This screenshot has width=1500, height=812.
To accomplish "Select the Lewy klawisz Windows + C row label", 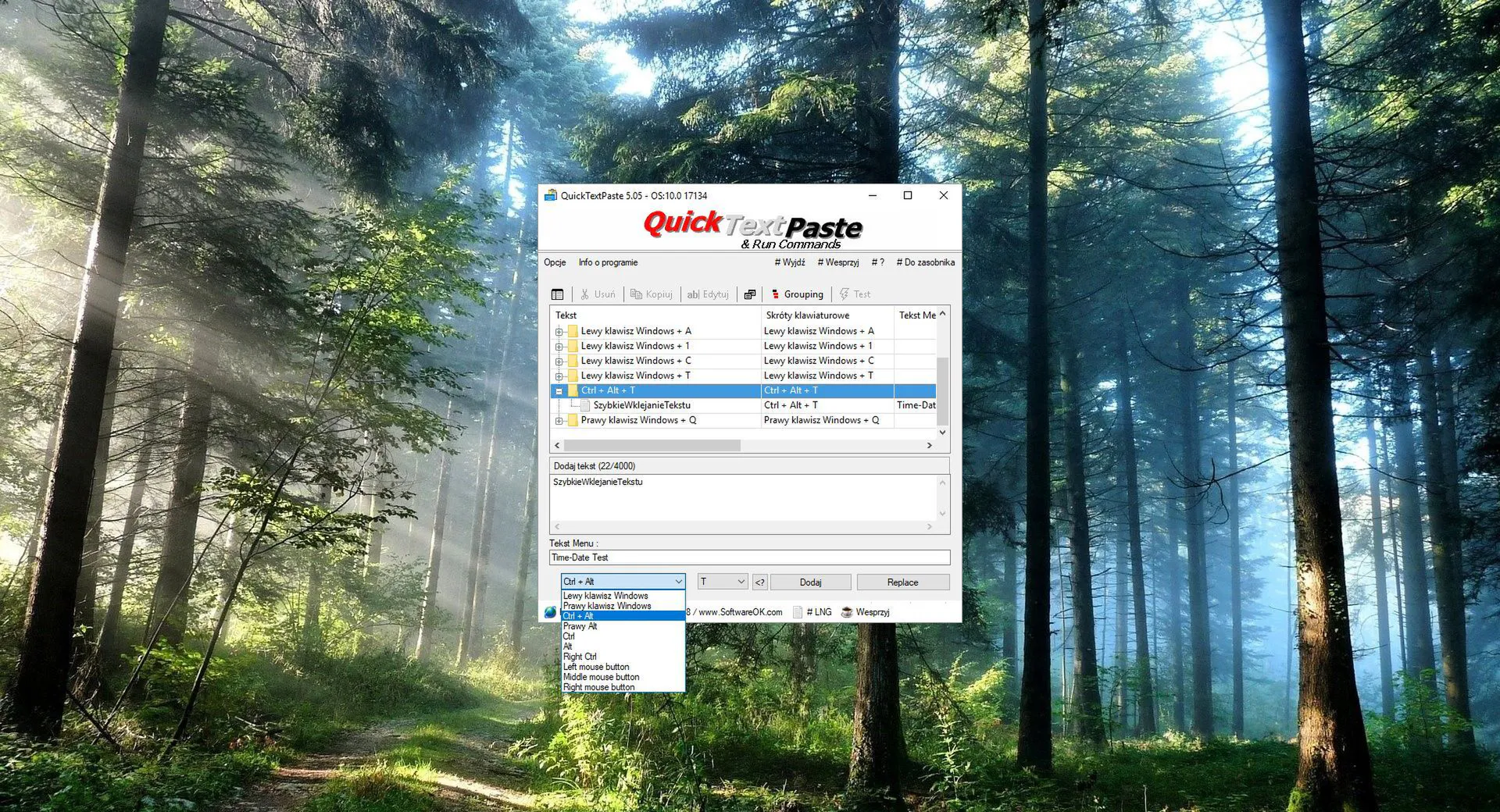I will point(635,361).
